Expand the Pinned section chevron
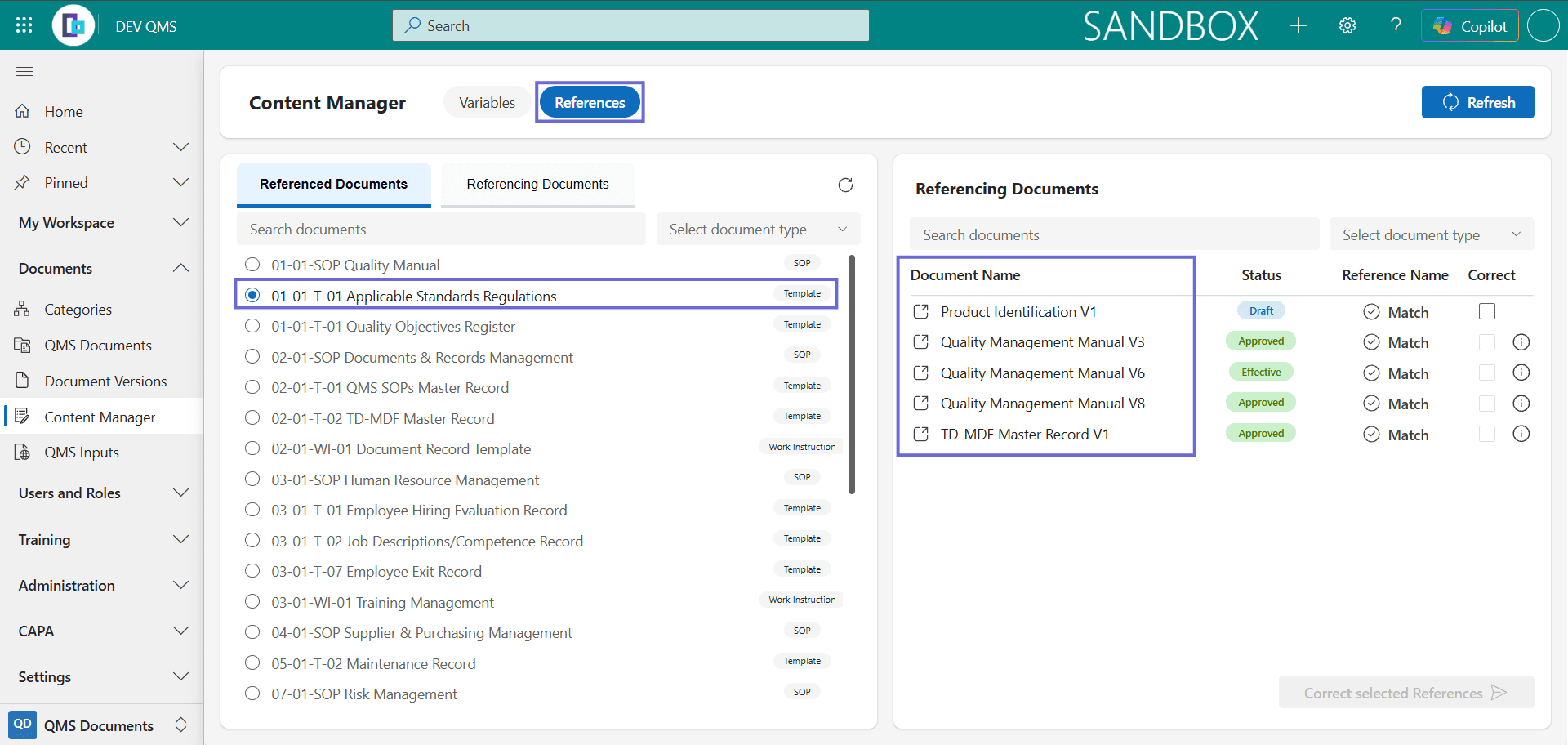The width and height of the screenshot is (1568, 745). [181, 182]
